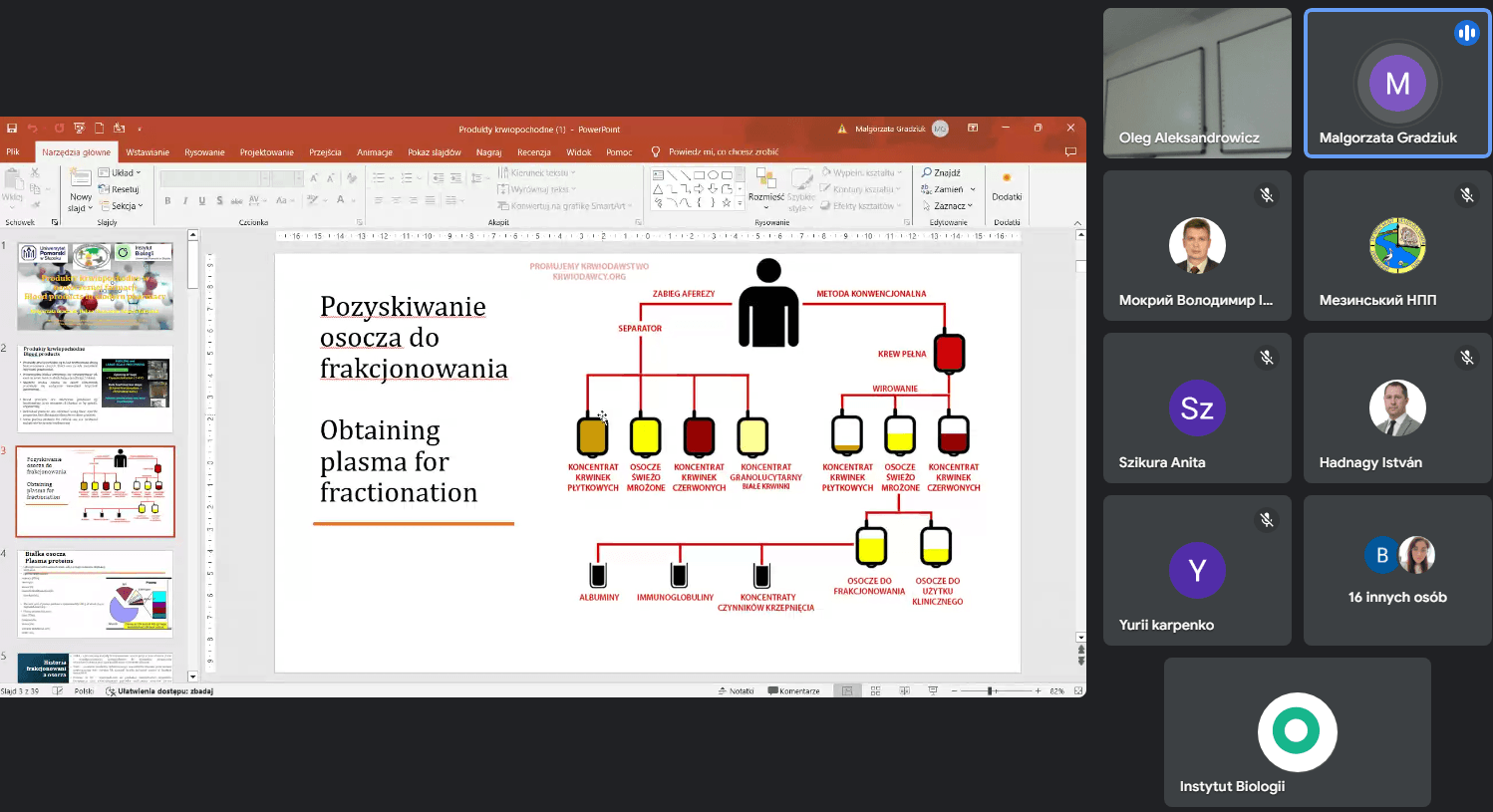Click the Resetuj slide button

(x=119, y=189)
